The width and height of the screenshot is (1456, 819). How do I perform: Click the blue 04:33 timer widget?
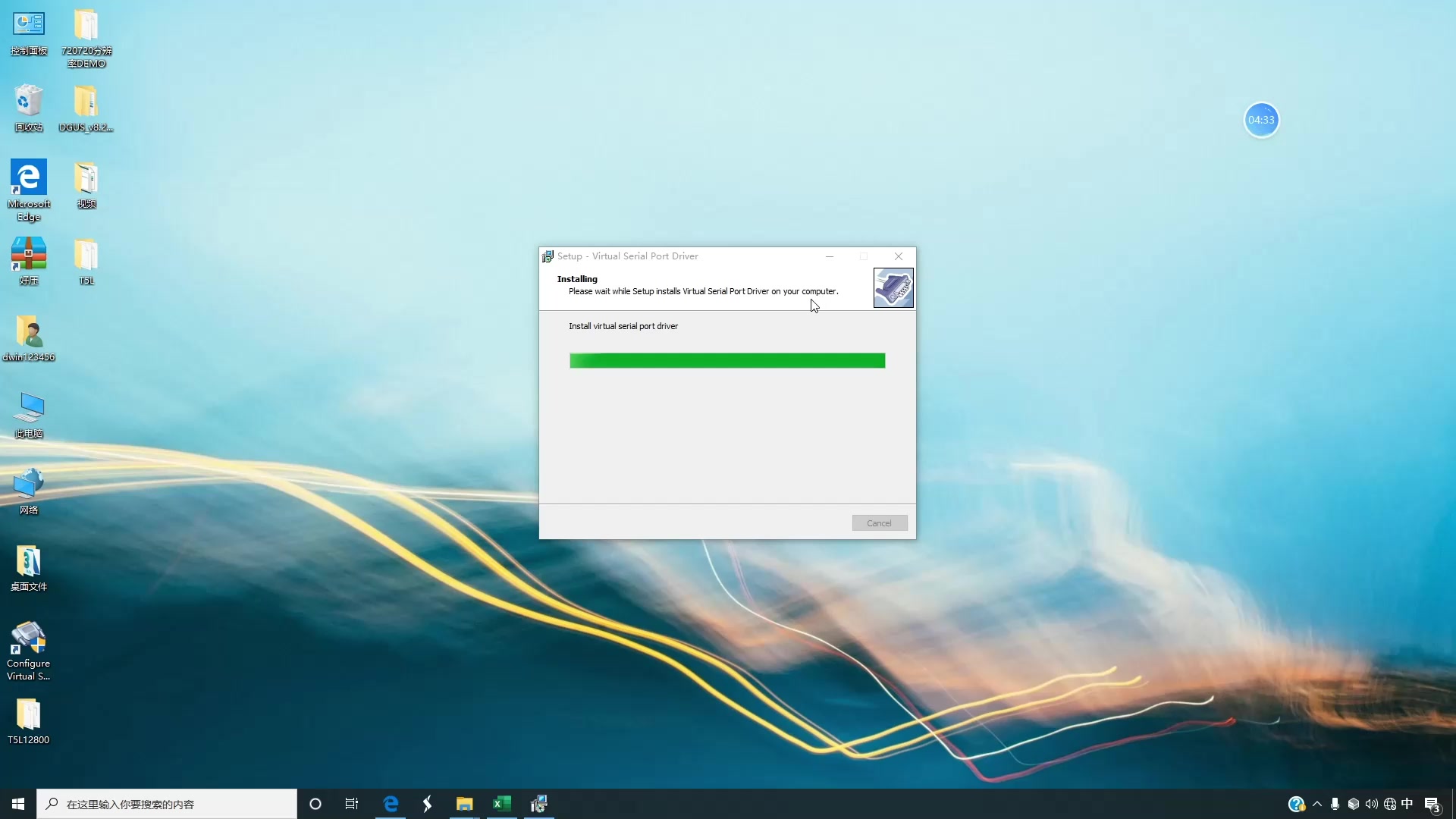1261,120
